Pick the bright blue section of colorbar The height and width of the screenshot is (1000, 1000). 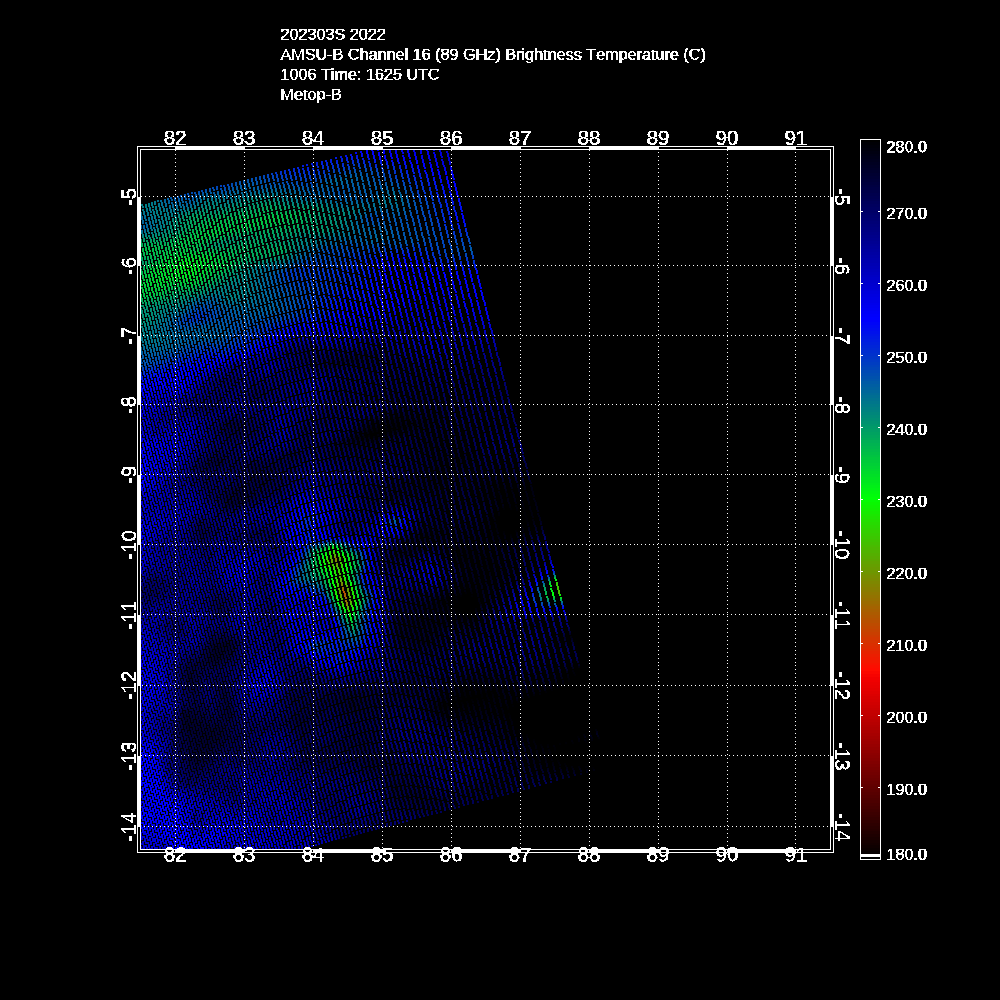pyautogui.click(x=870, y=320)
